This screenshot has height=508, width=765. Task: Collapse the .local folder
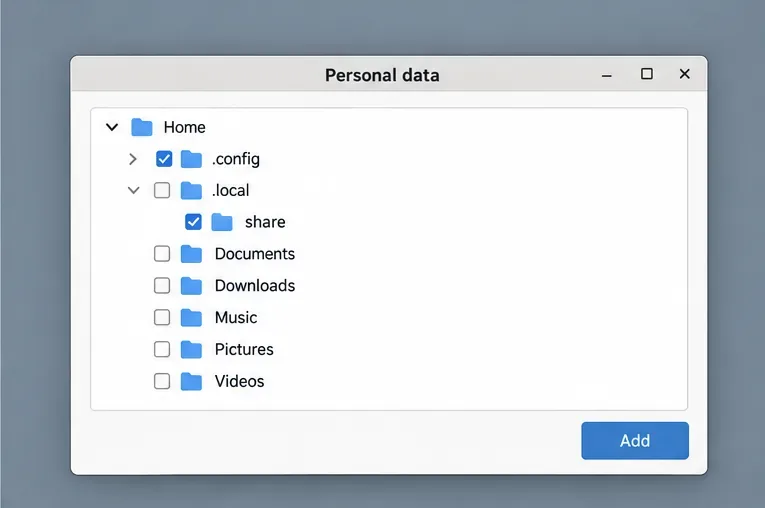coord(134,190)
